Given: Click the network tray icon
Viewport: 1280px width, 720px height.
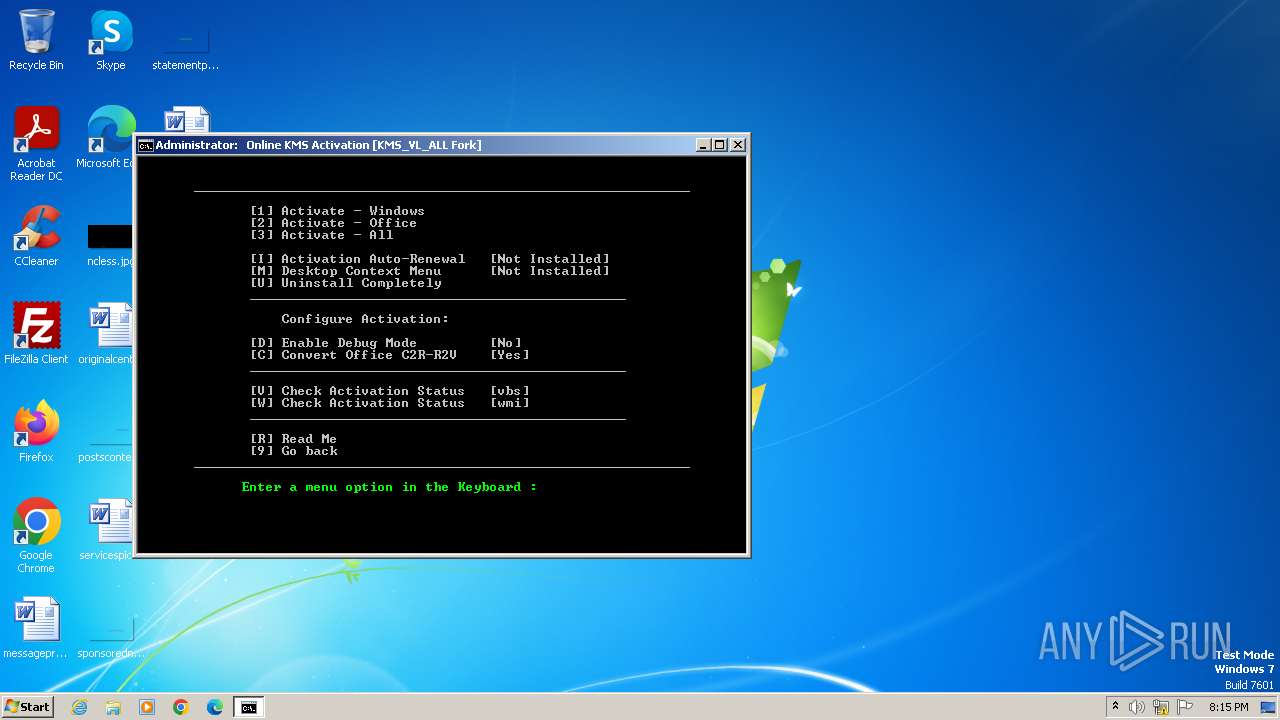Looking at the screenshot, I should (x=1161, y=707).
